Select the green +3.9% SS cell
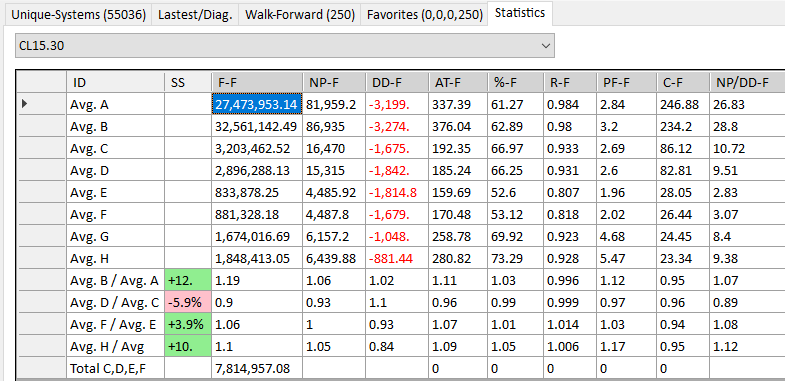 tap(188, 324)
